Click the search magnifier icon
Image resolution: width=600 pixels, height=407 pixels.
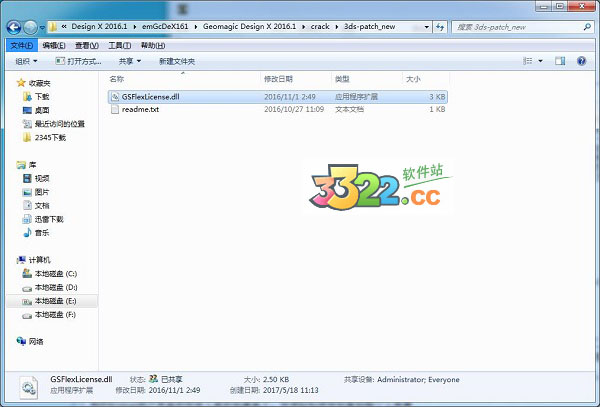(587, 27)
